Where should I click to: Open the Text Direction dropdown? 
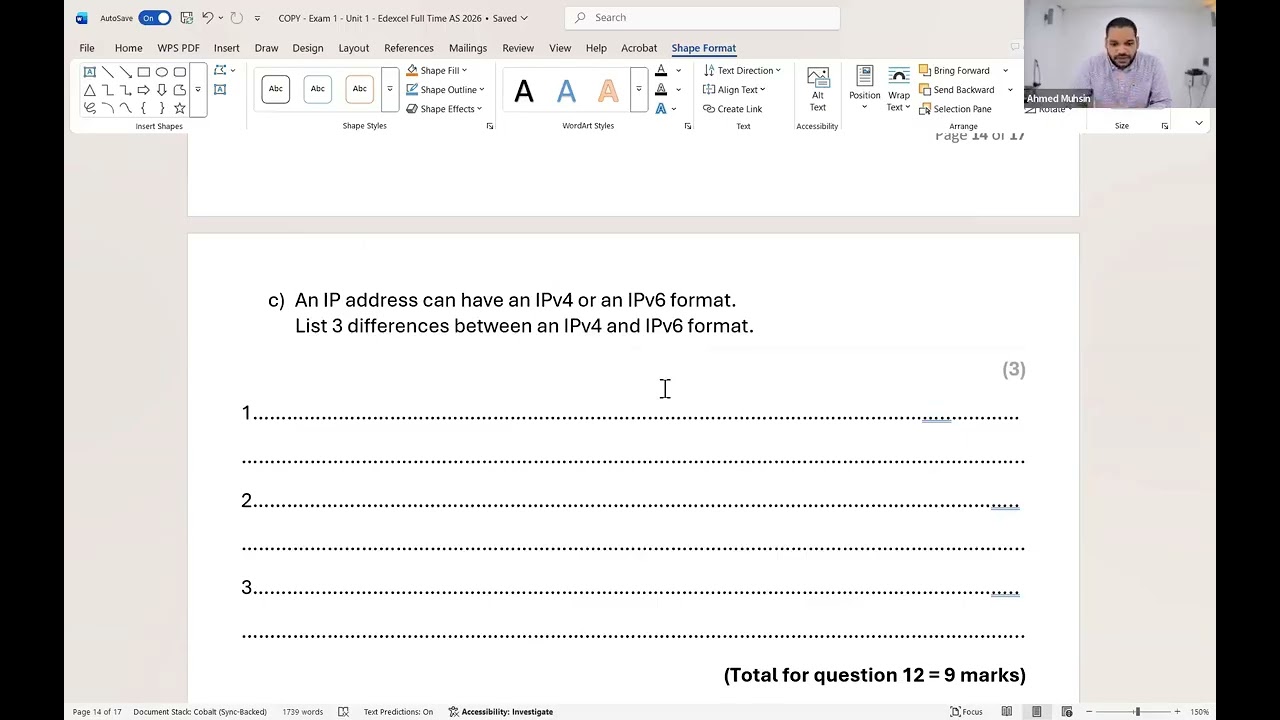[x=742, y=70]
